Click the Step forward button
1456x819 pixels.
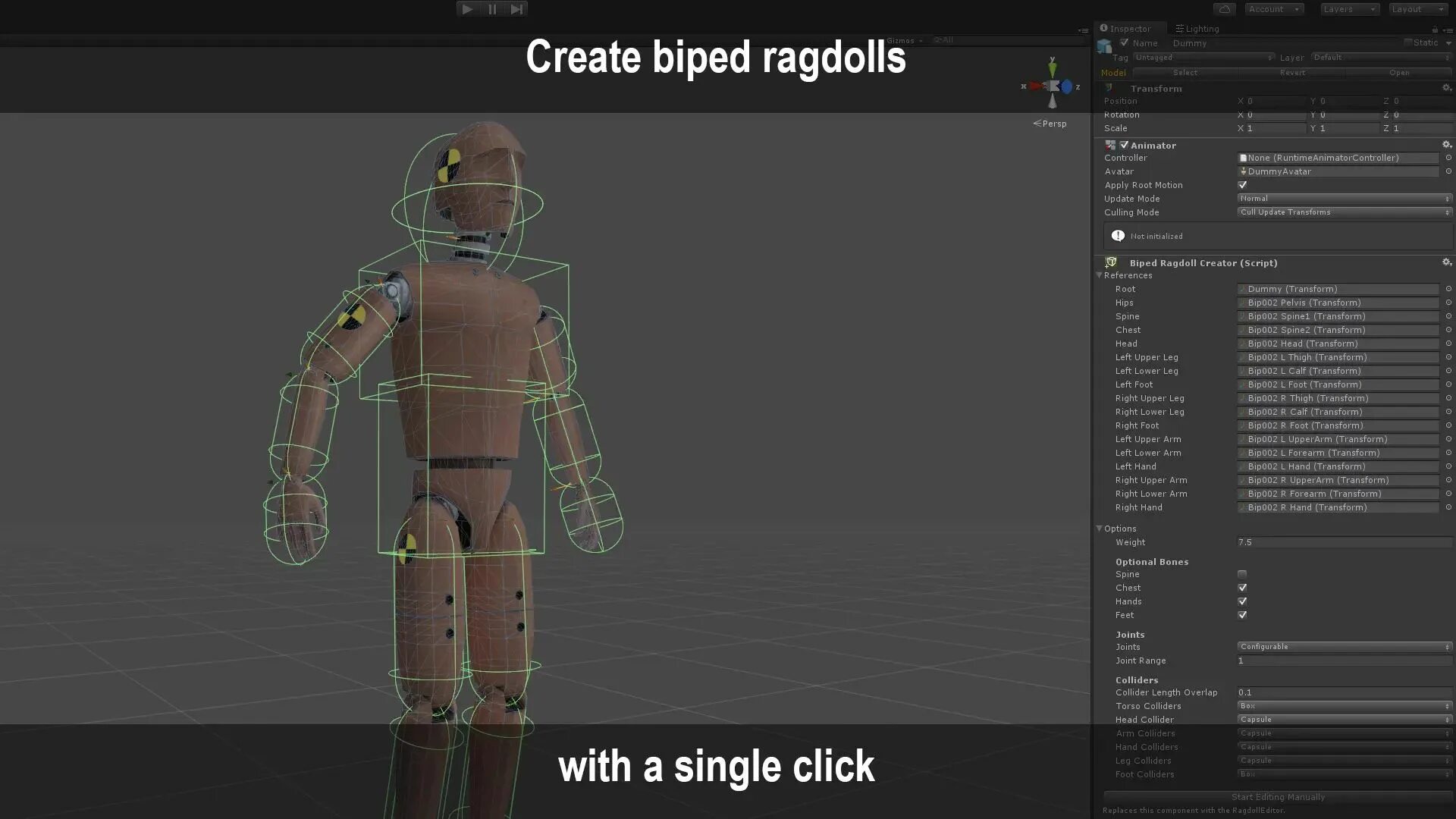516,9
